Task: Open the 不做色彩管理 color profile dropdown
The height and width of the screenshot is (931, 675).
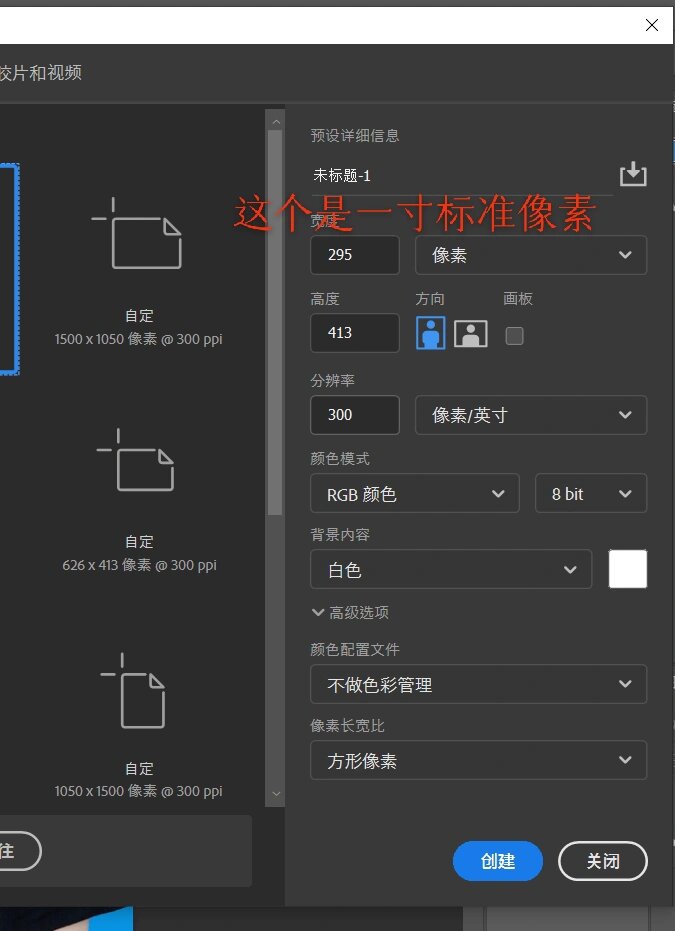Action: [x=478, y=684]
